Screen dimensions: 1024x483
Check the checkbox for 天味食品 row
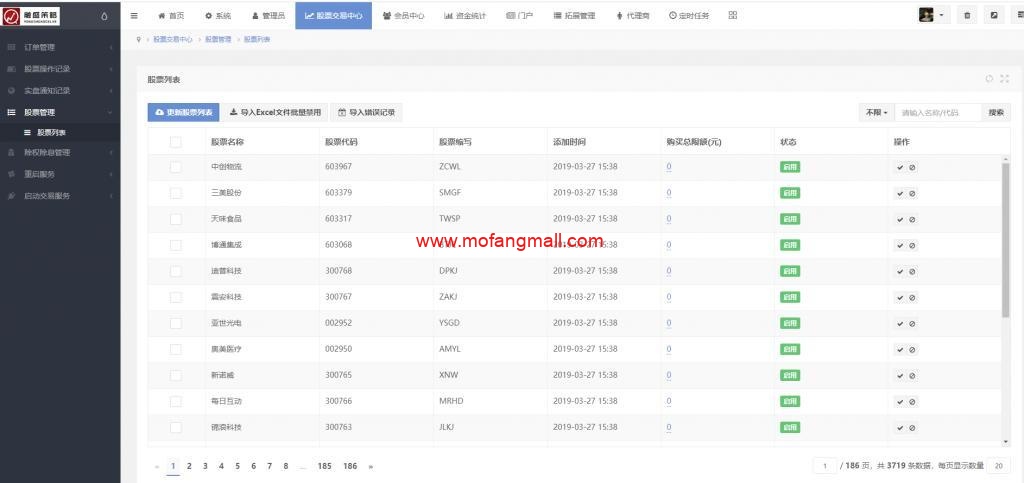pos(176,218)
